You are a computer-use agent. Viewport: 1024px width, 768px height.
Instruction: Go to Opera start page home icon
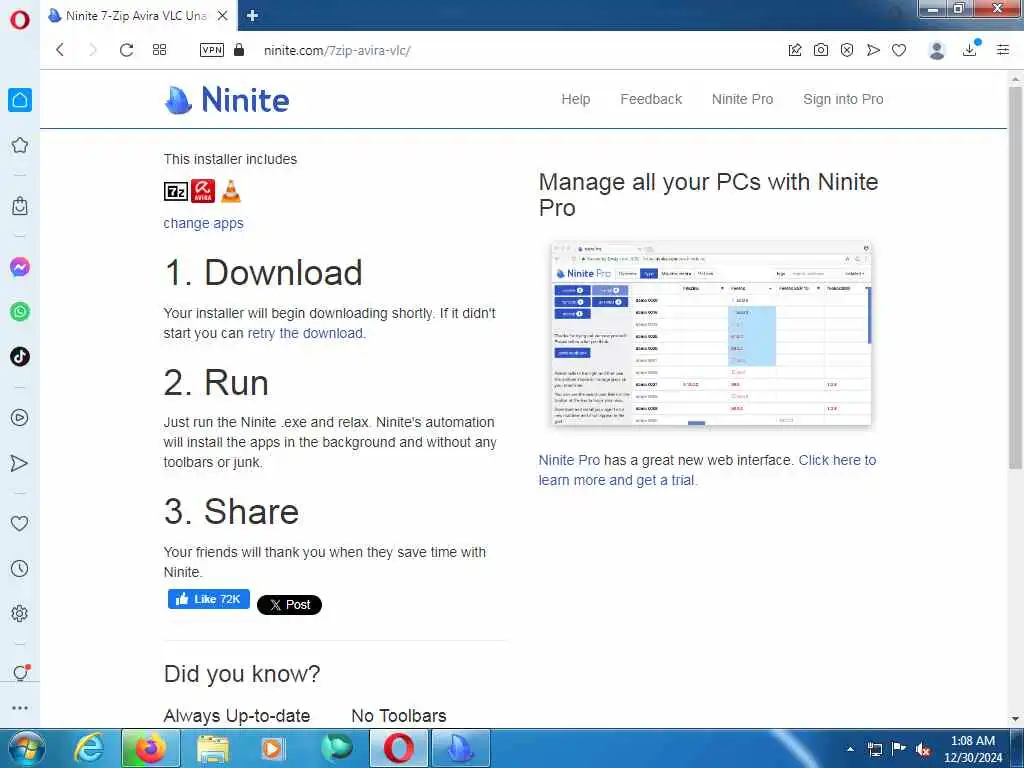coord(20,100)
